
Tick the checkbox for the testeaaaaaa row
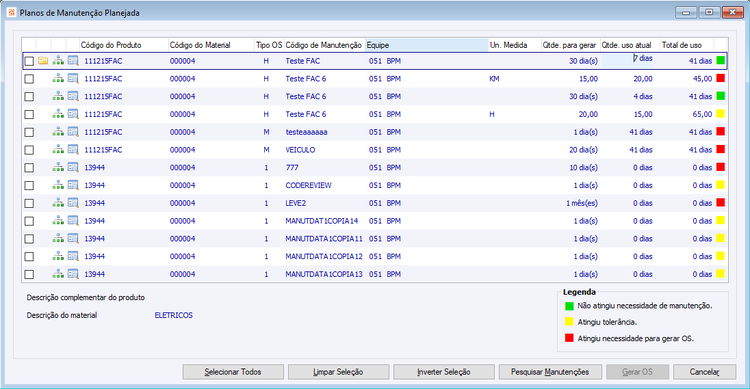[x=29, y=132]
